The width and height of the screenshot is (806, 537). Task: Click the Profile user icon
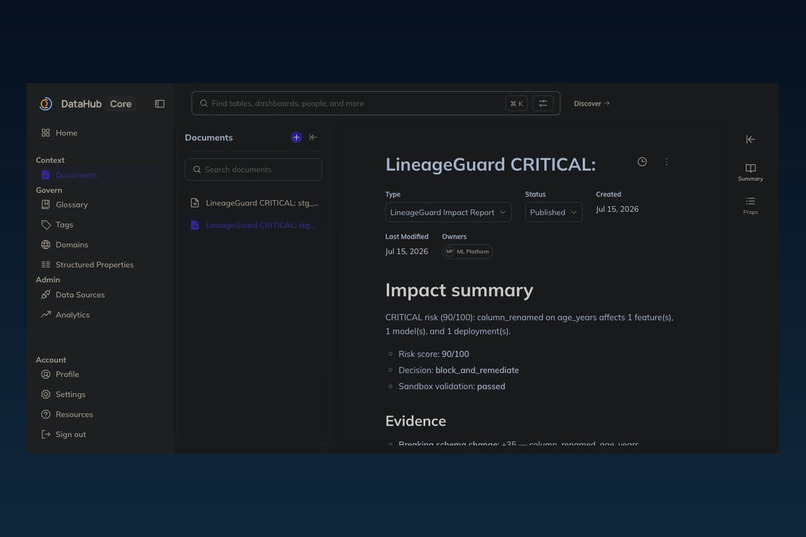[46, 374]
